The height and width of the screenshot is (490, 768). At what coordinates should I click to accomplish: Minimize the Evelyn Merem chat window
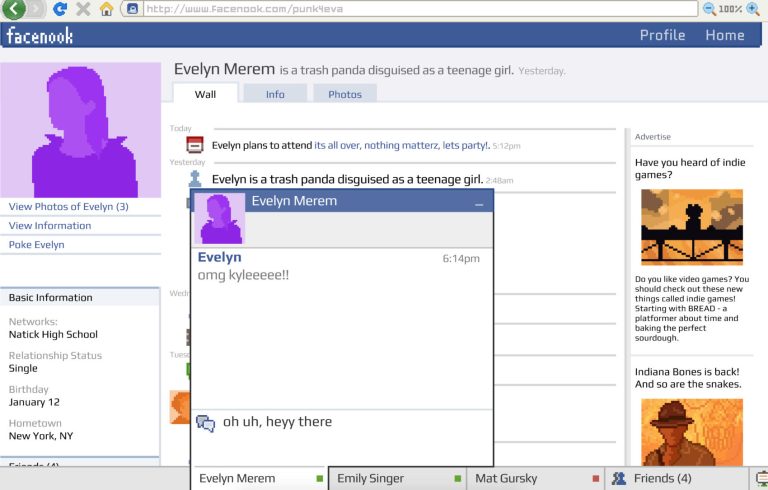tap(479, 203)
